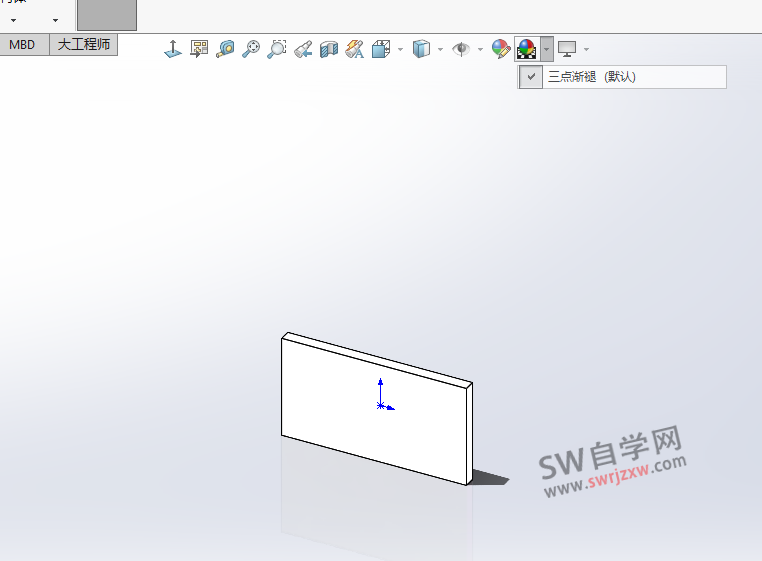The height and width of the screenshot is (561, 762).
Task: Expand the View Settings dropdown arrow
Action: [x=587, y=50]
